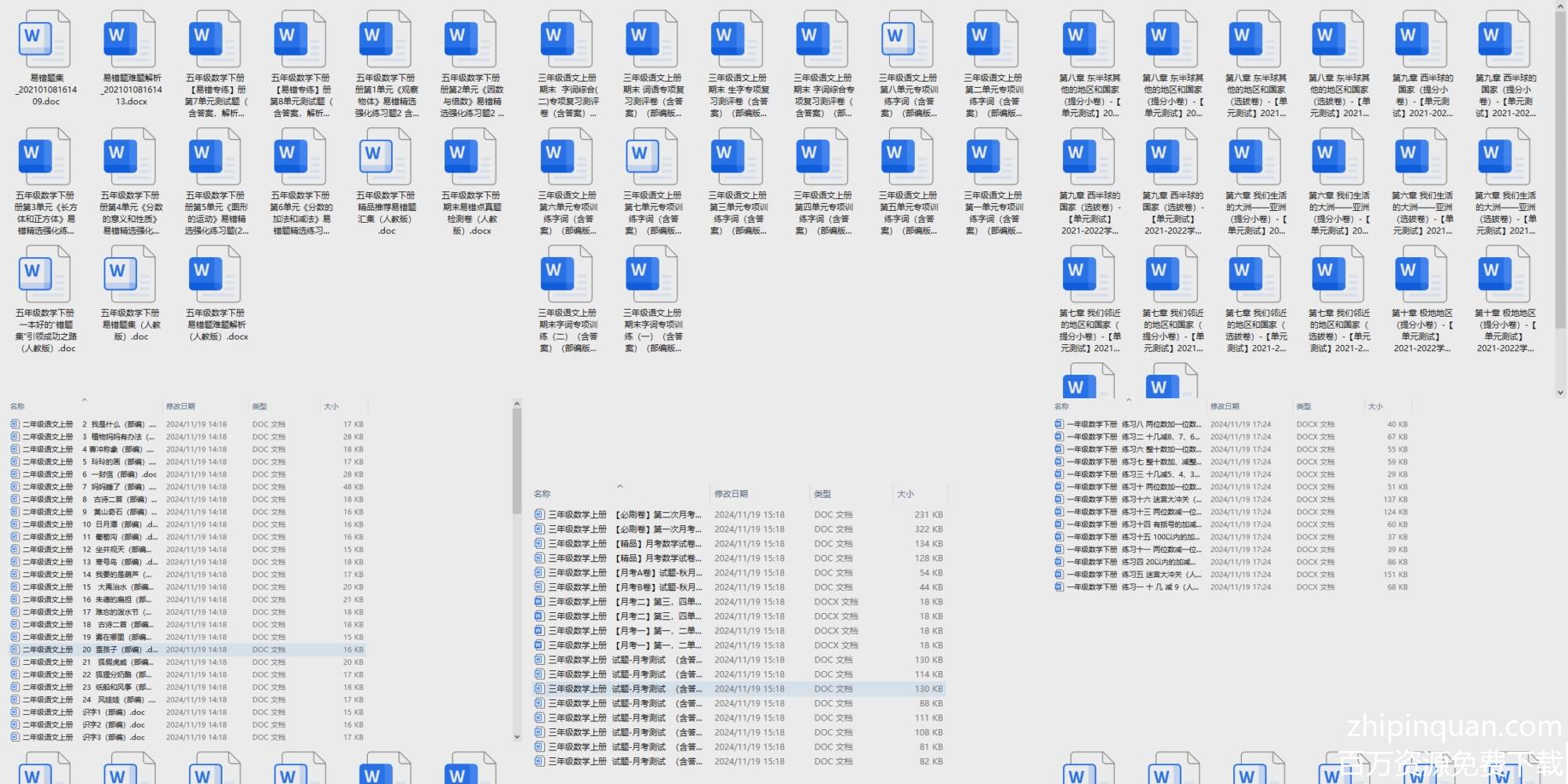Viewport: 1568px width, 784px height.
Task: Click up arrow of 二年级语文 list scrollbar
Action: tap(517, 405)
